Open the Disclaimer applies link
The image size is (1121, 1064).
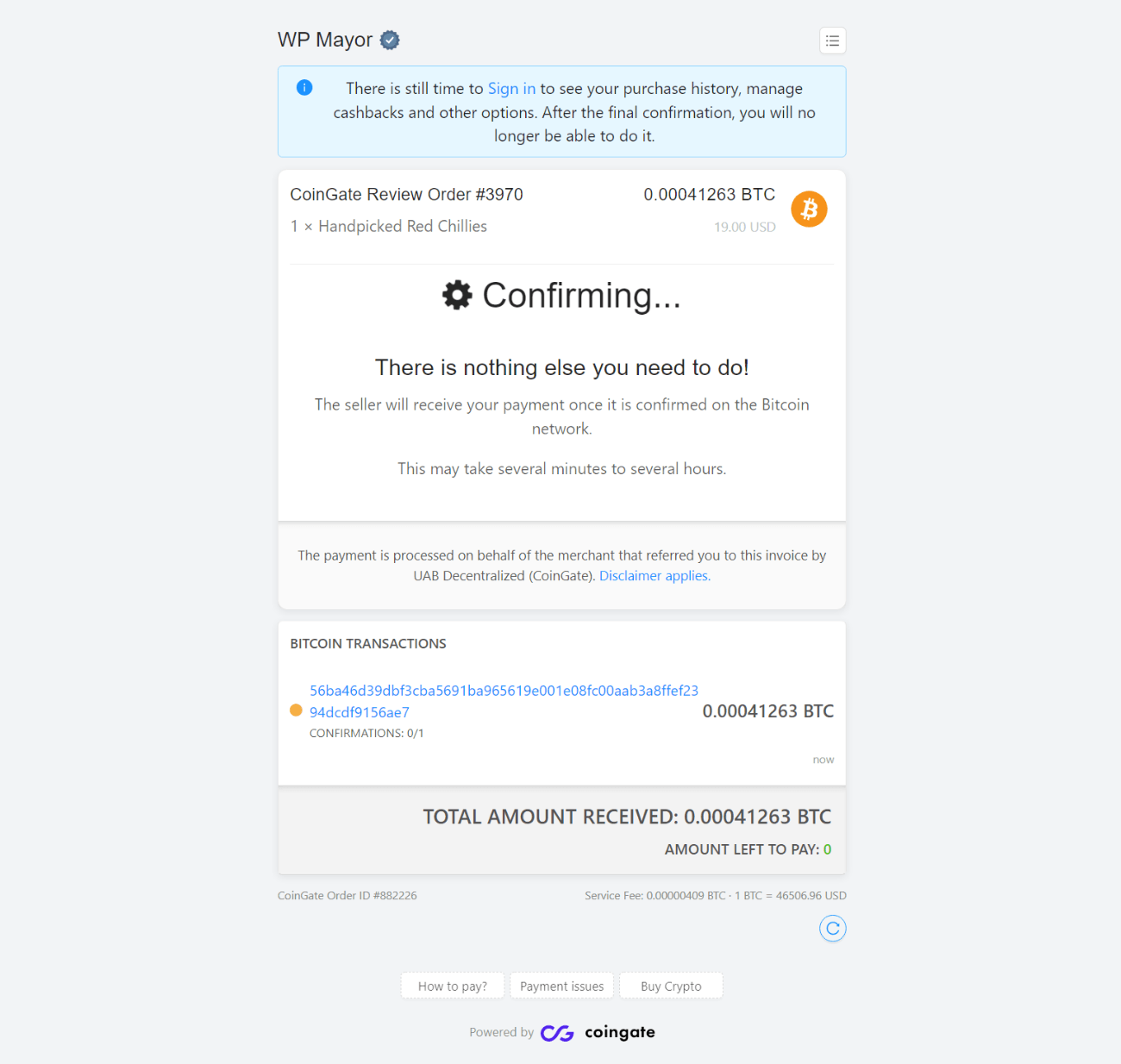coord(654,576)
